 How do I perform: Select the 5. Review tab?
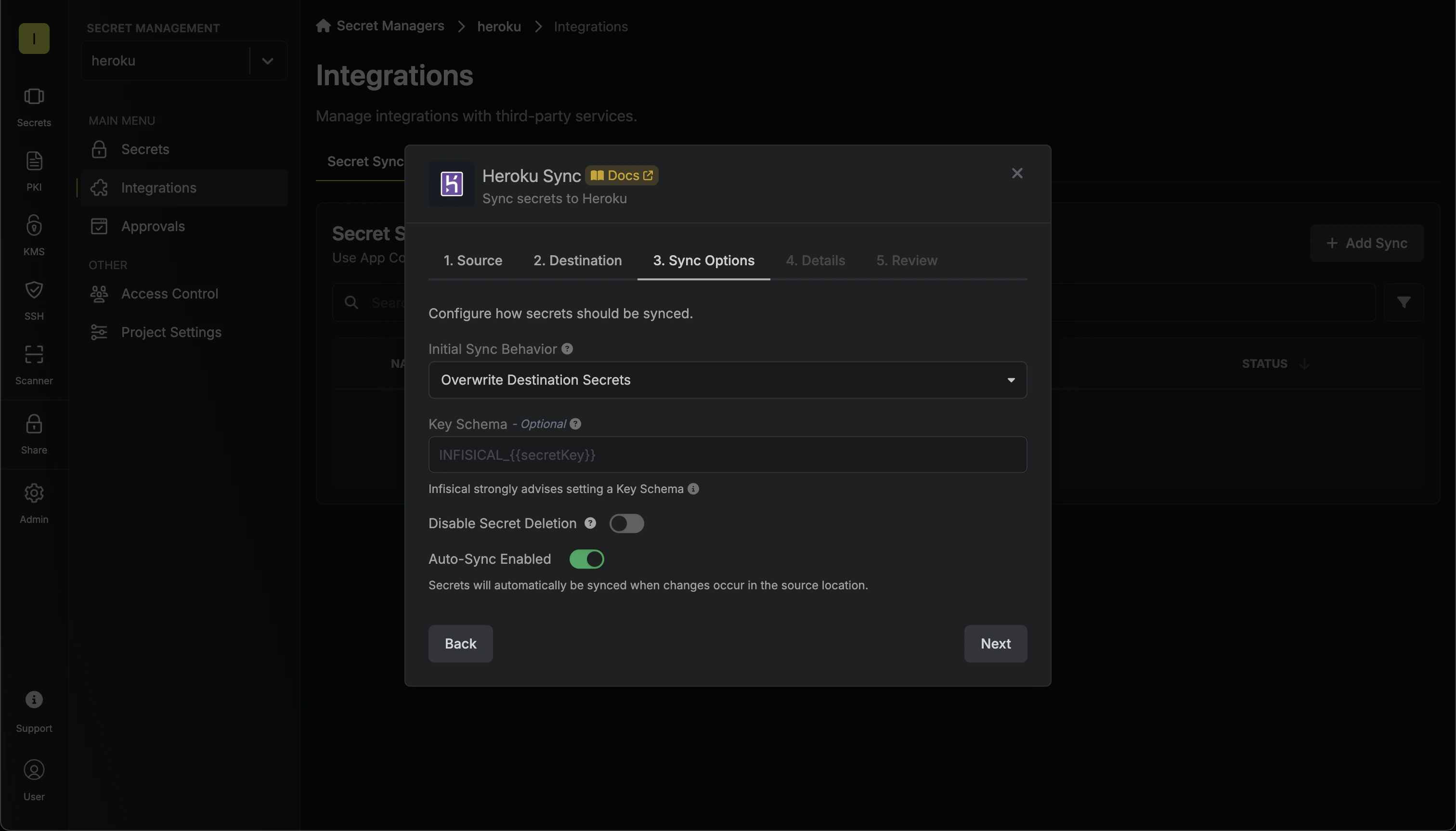906,261
